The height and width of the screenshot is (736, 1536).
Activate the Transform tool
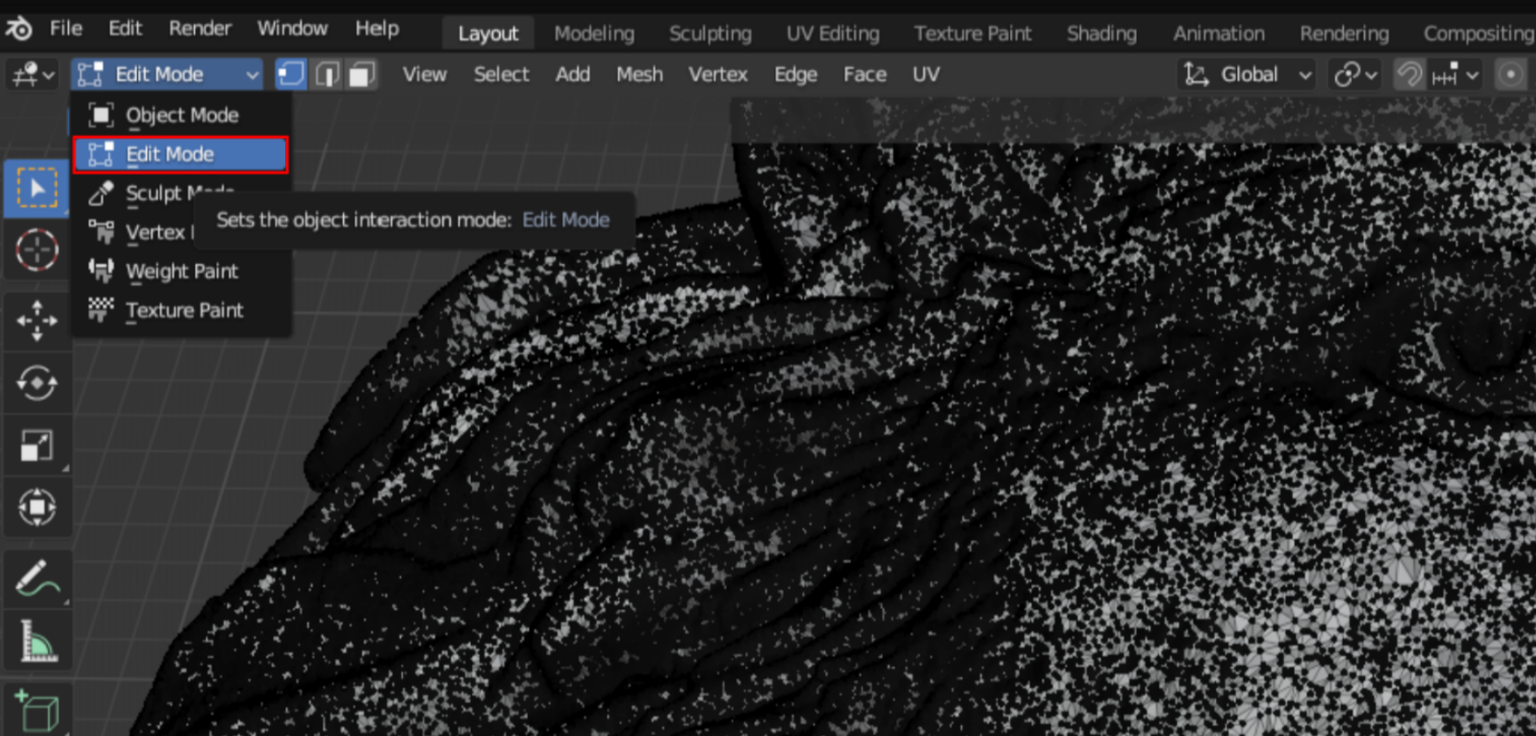coord(37,508)
